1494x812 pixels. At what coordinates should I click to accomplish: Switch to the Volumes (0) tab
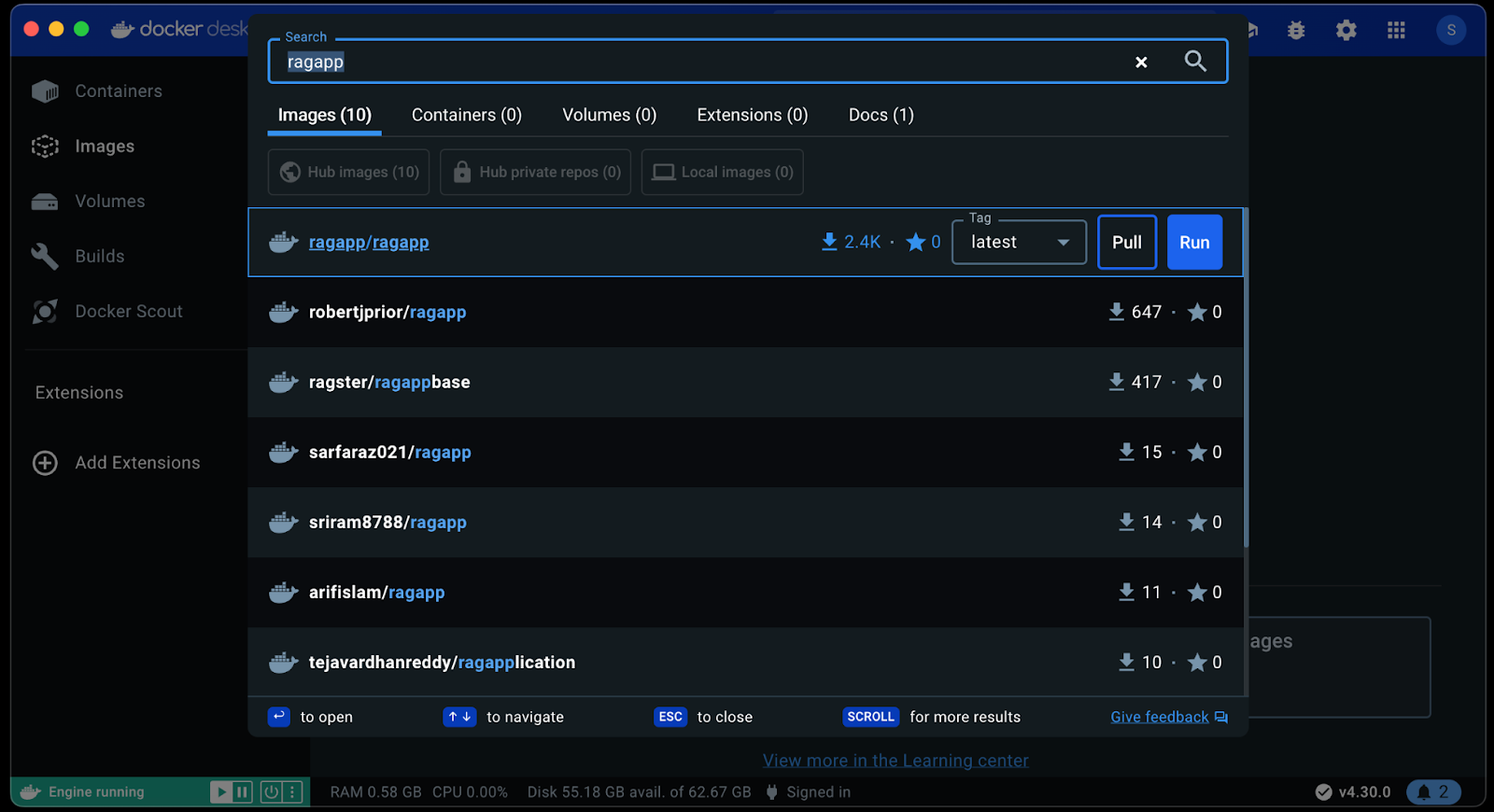tap(610, 115)
